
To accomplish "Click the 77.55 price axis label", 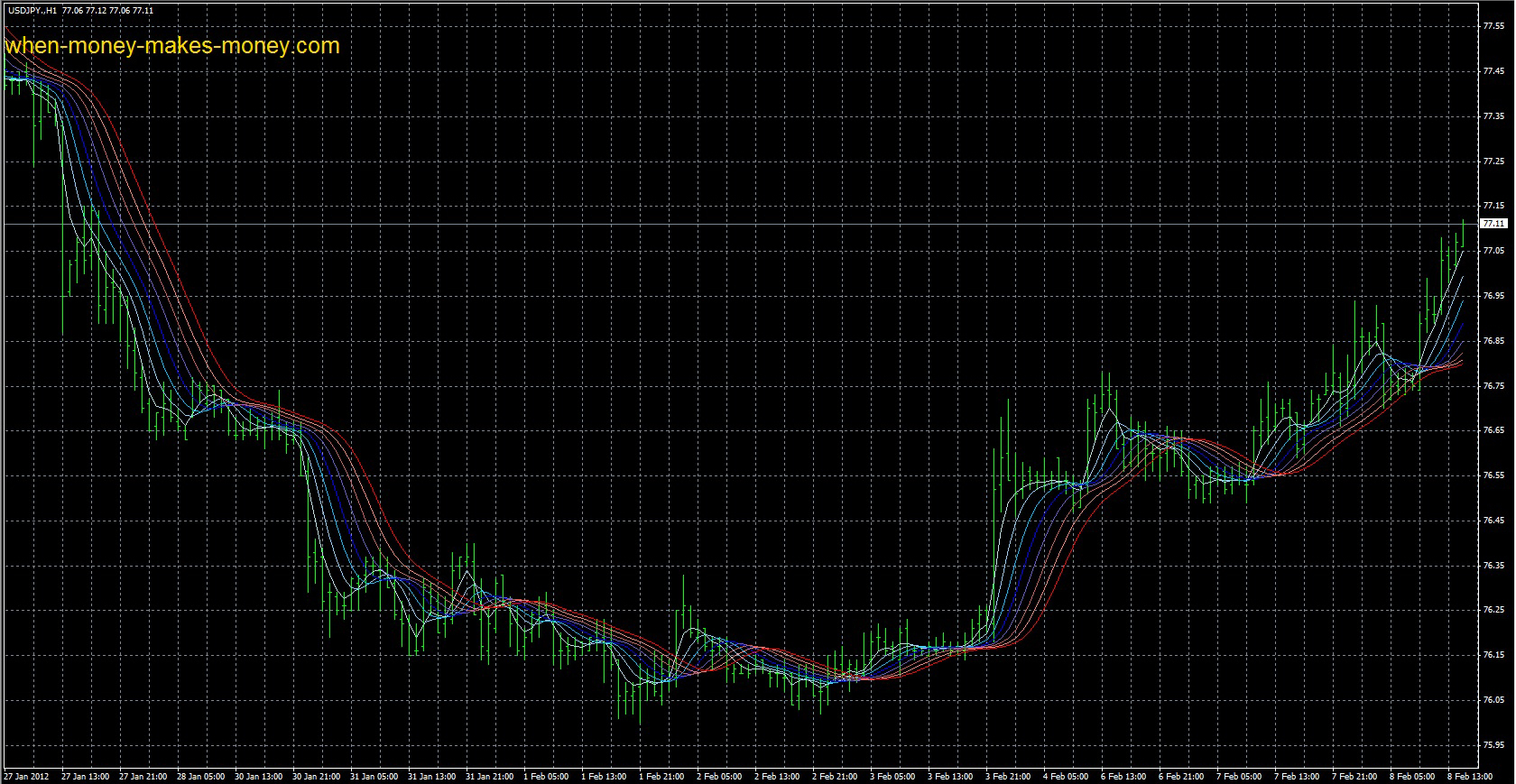I will 1493,26.
